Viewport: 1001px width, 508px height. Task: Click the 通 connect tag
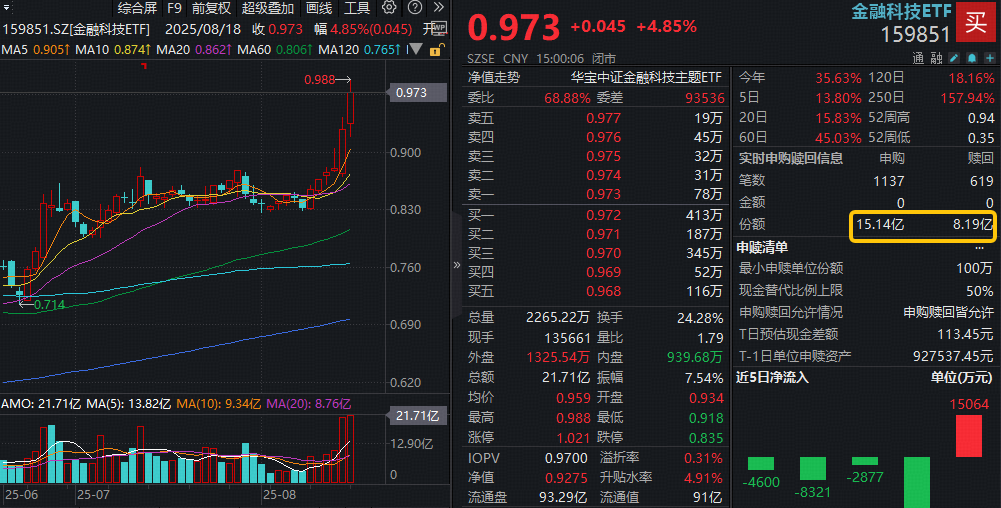pos(918,59)
